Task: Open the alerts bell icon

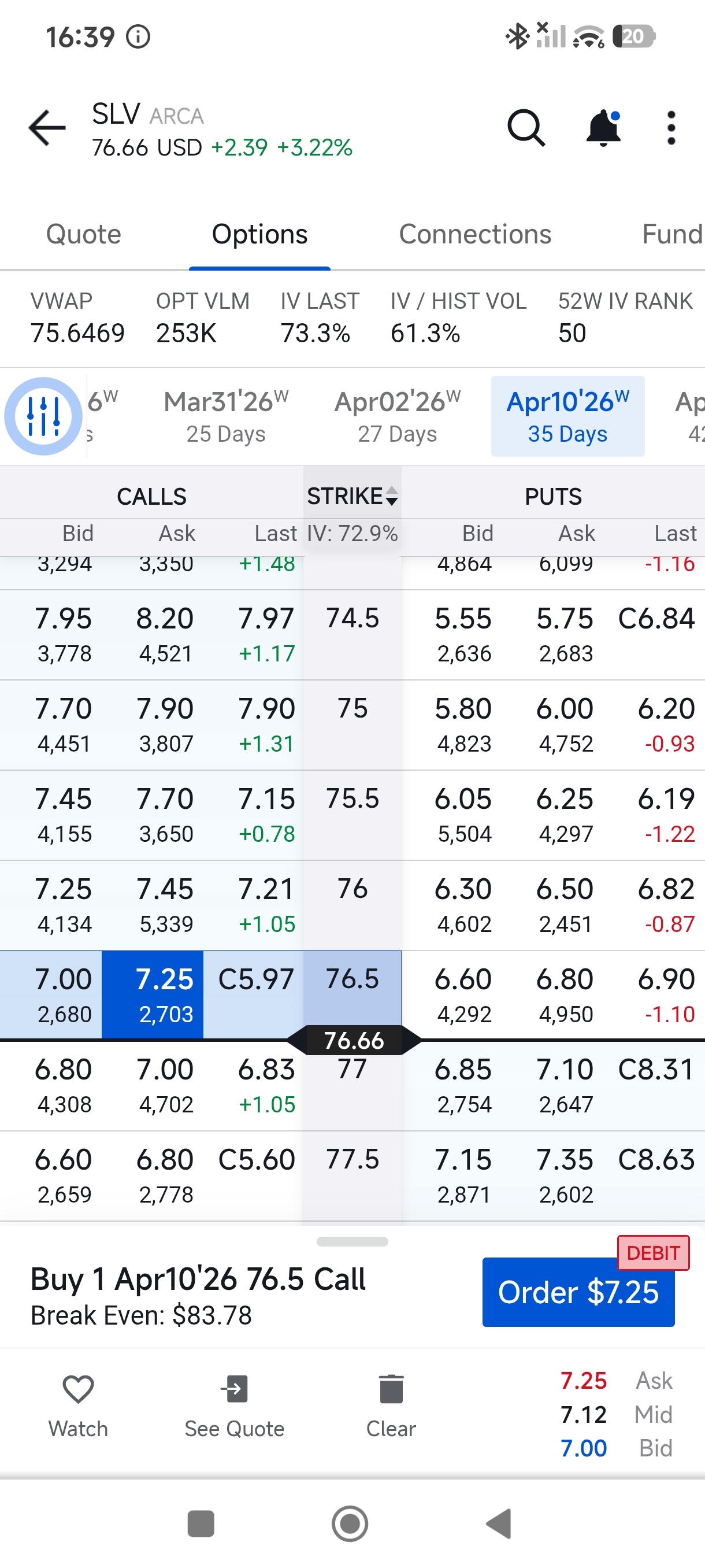Action: 603,128
